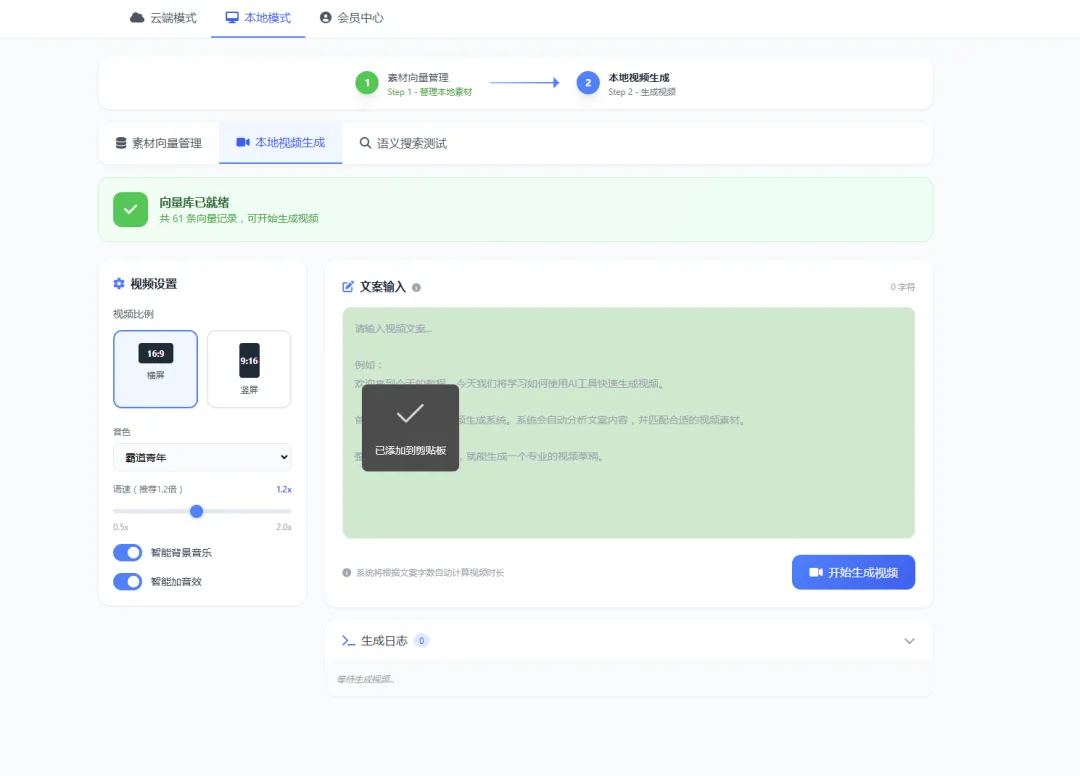Open 素材向量管理 sub-tab
The image size is (1080, 776).
[x=159, y=143]
